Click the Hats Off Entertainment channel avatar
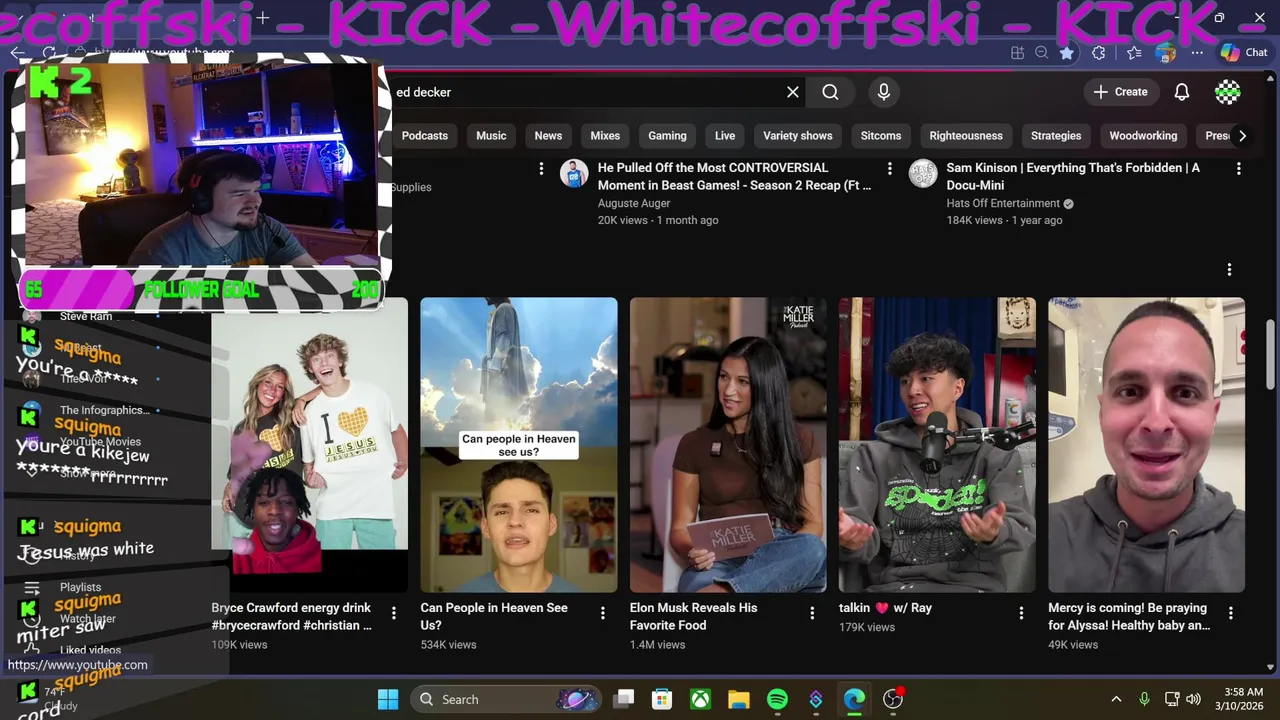 tap(922, 174)
